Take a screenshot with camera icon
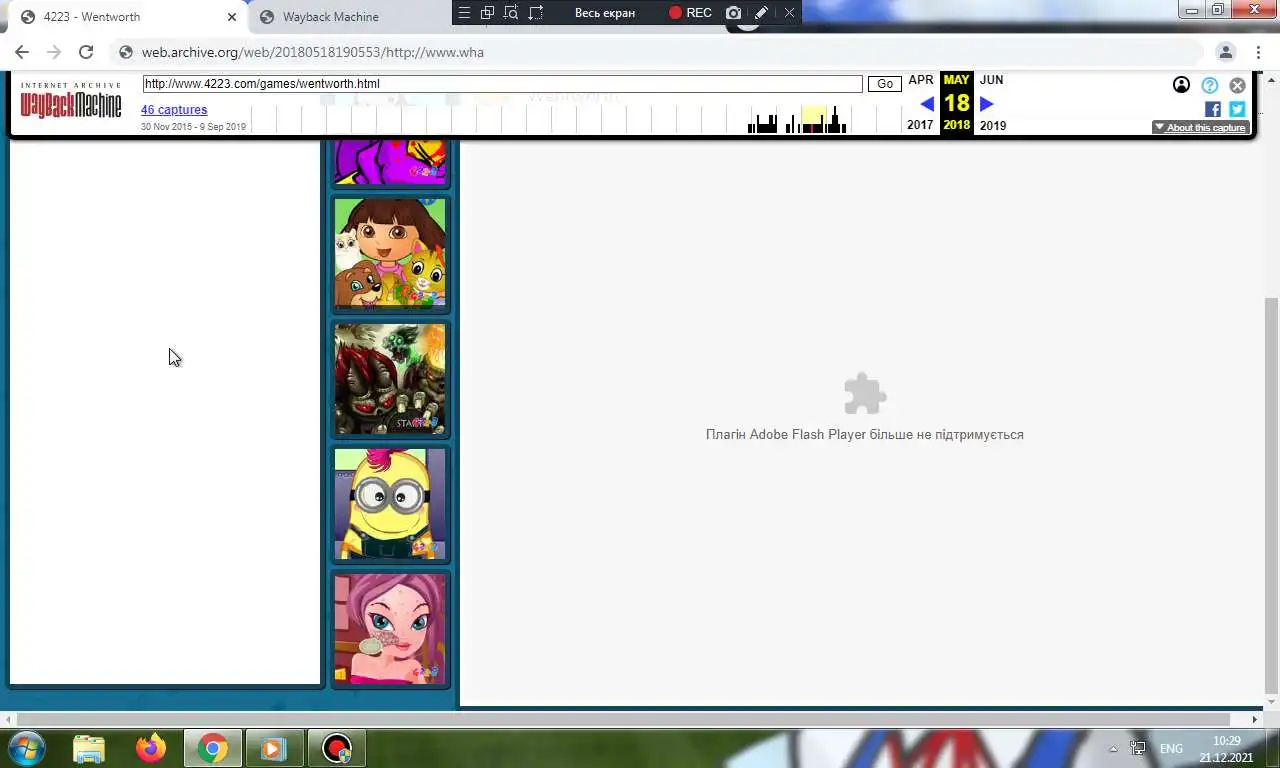Image resolution: width=1280 pixels, height=768 pixels. click(734, 13)
